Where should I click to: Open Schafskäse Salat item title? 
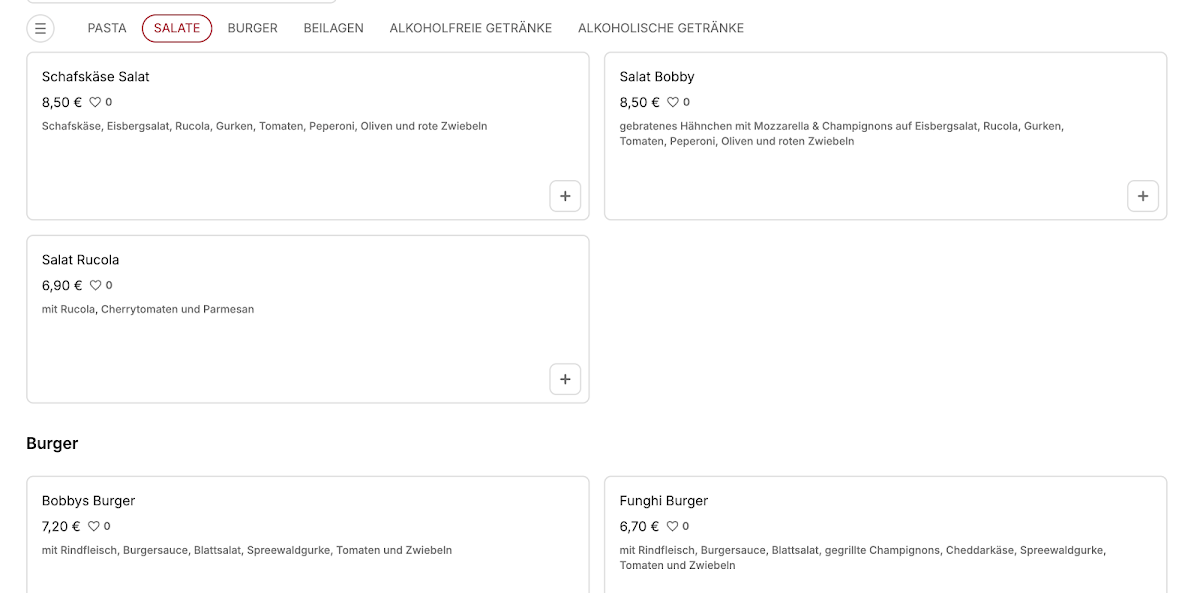[96, 77]
